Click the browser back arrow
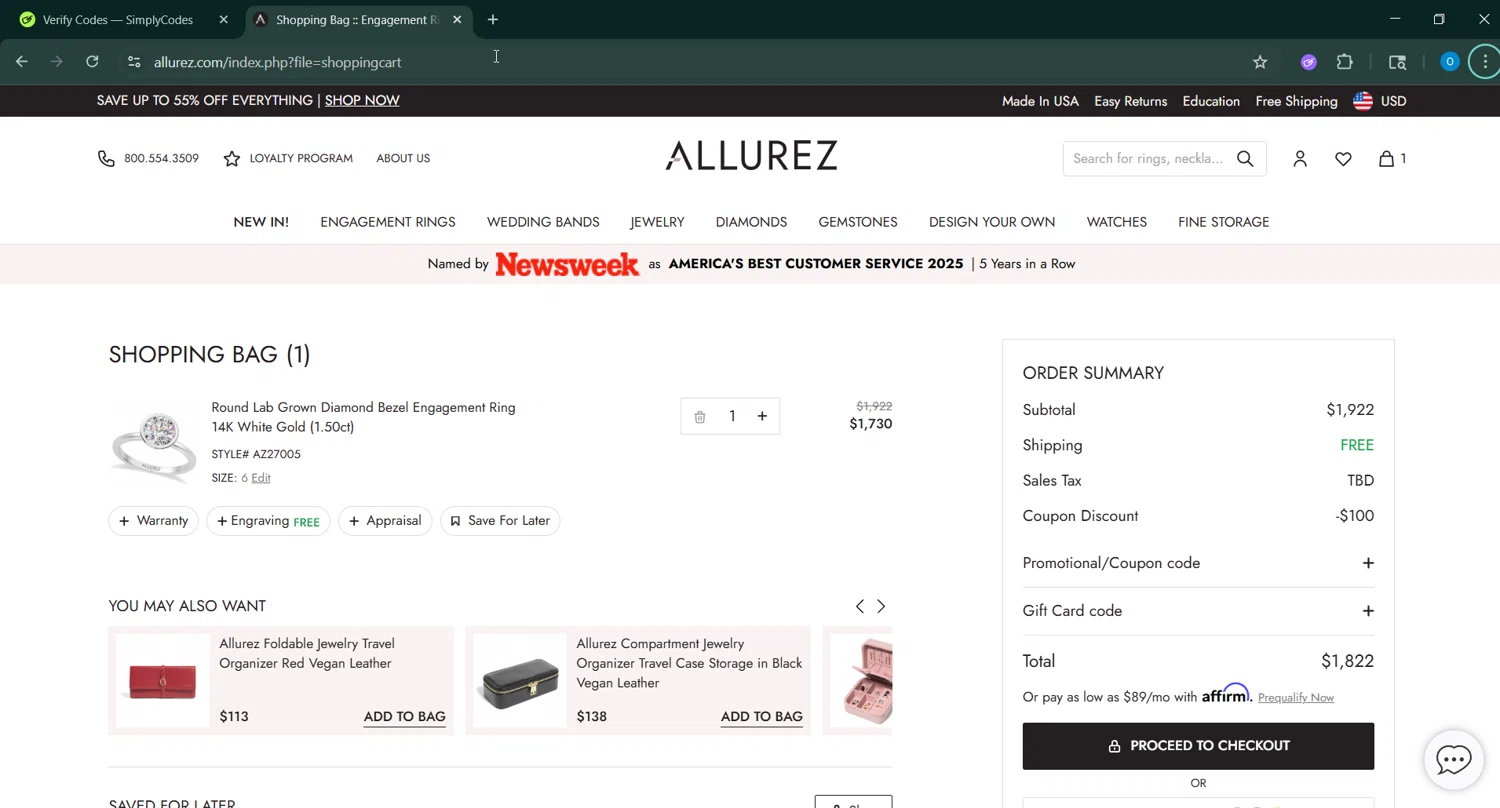 (22, 62)
